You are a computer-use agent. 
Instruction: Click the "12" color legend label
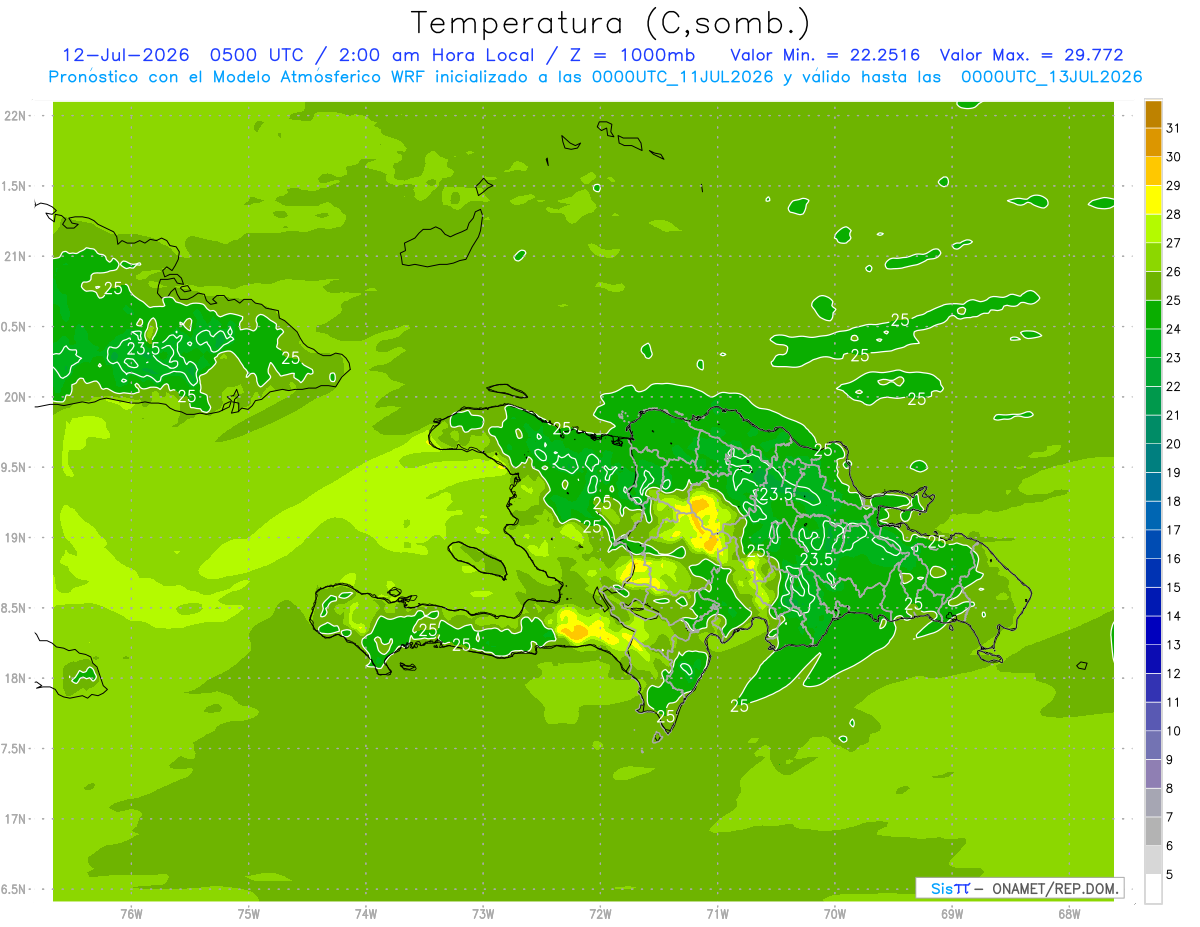click(x=1173, y=674)
